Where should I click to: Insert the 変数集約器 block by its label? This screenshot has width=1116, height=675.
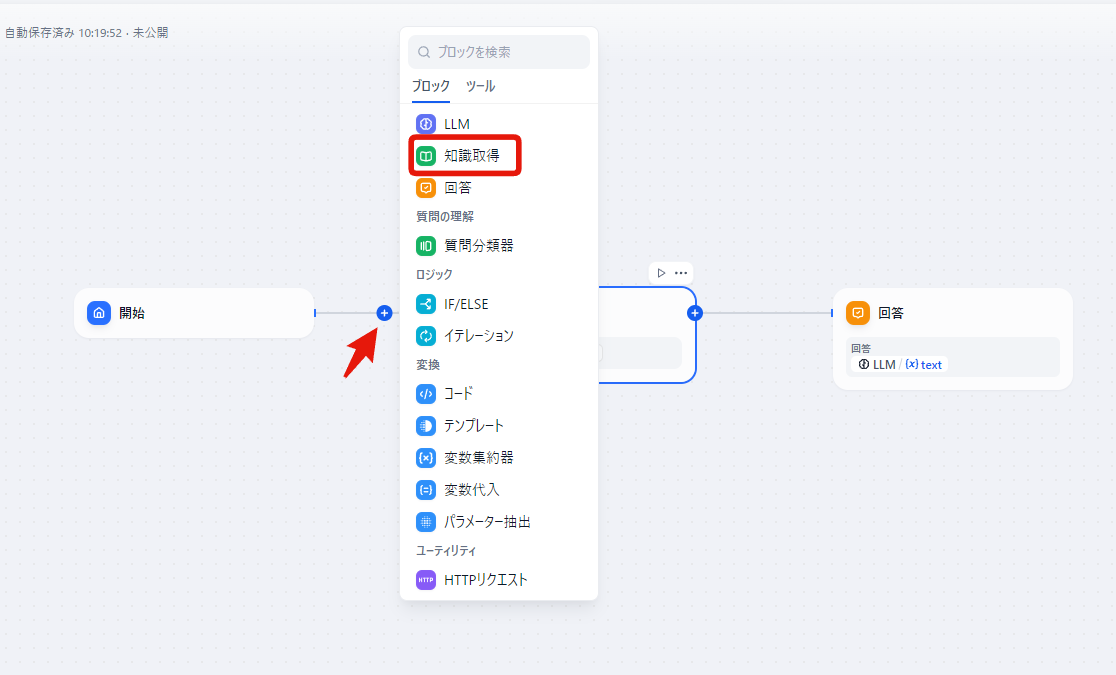(479, 458)
